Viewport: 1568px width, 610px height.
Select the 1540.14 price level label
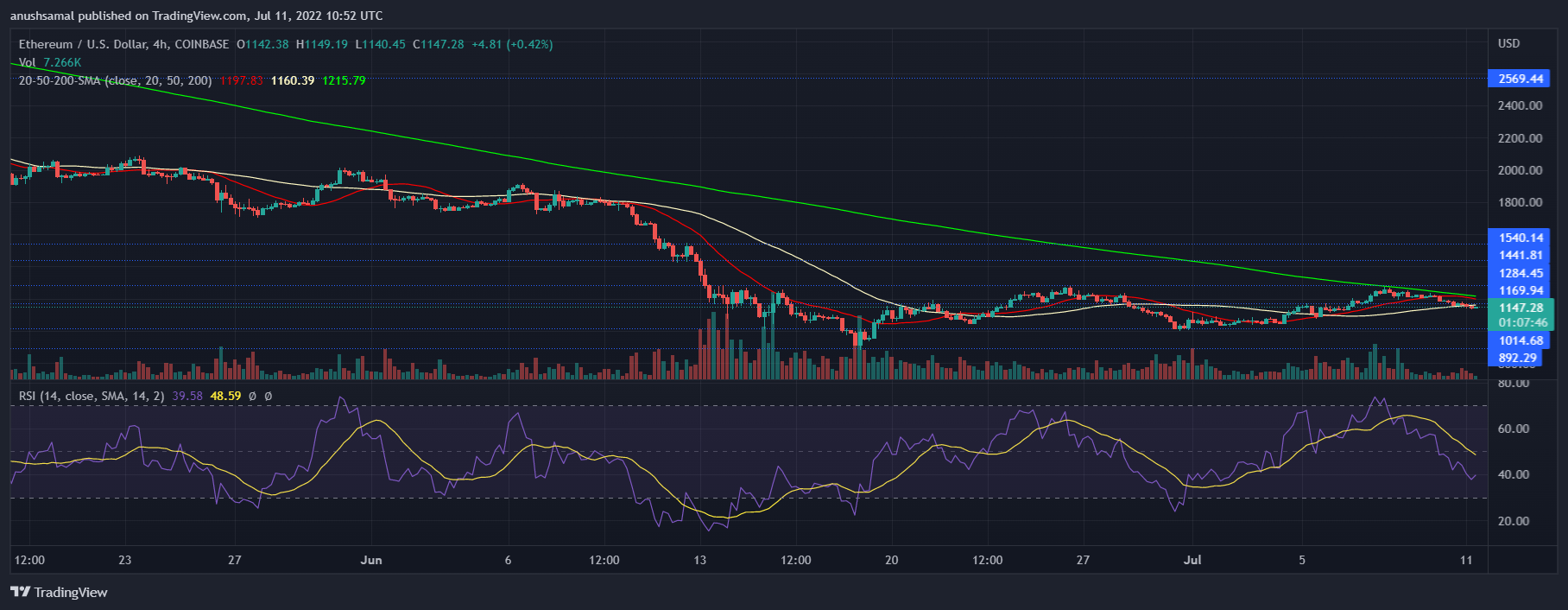coord(1519,238)
